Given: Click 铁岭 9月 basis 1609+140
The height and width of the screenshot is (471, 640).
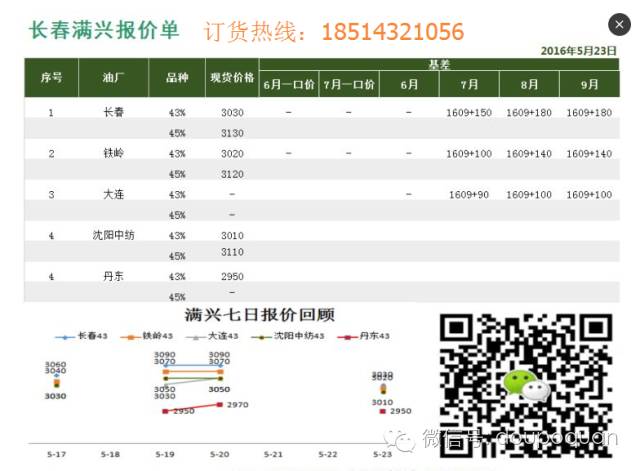Looking at the screenshot, I should (589, 154).
